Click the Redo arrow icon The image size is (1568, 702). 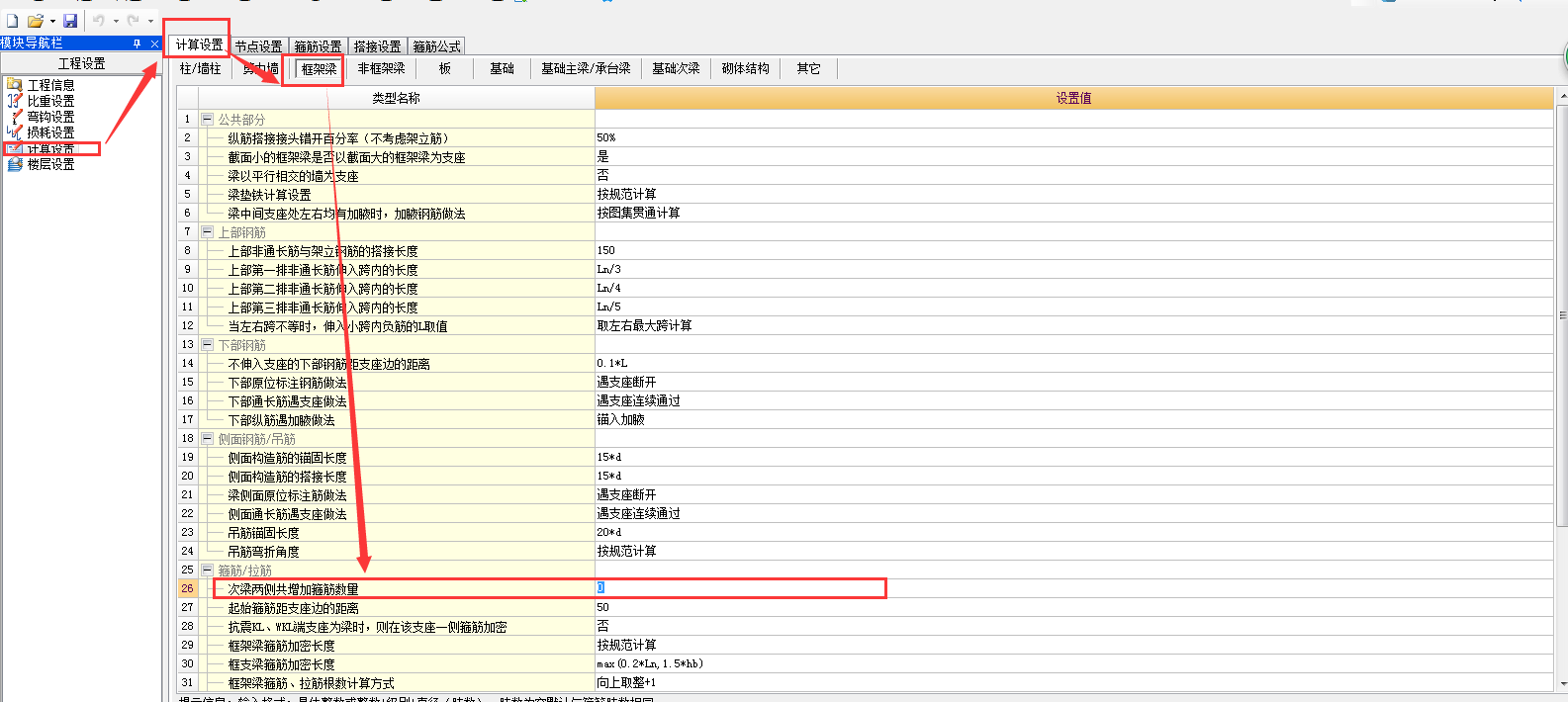tap(134, 21)
